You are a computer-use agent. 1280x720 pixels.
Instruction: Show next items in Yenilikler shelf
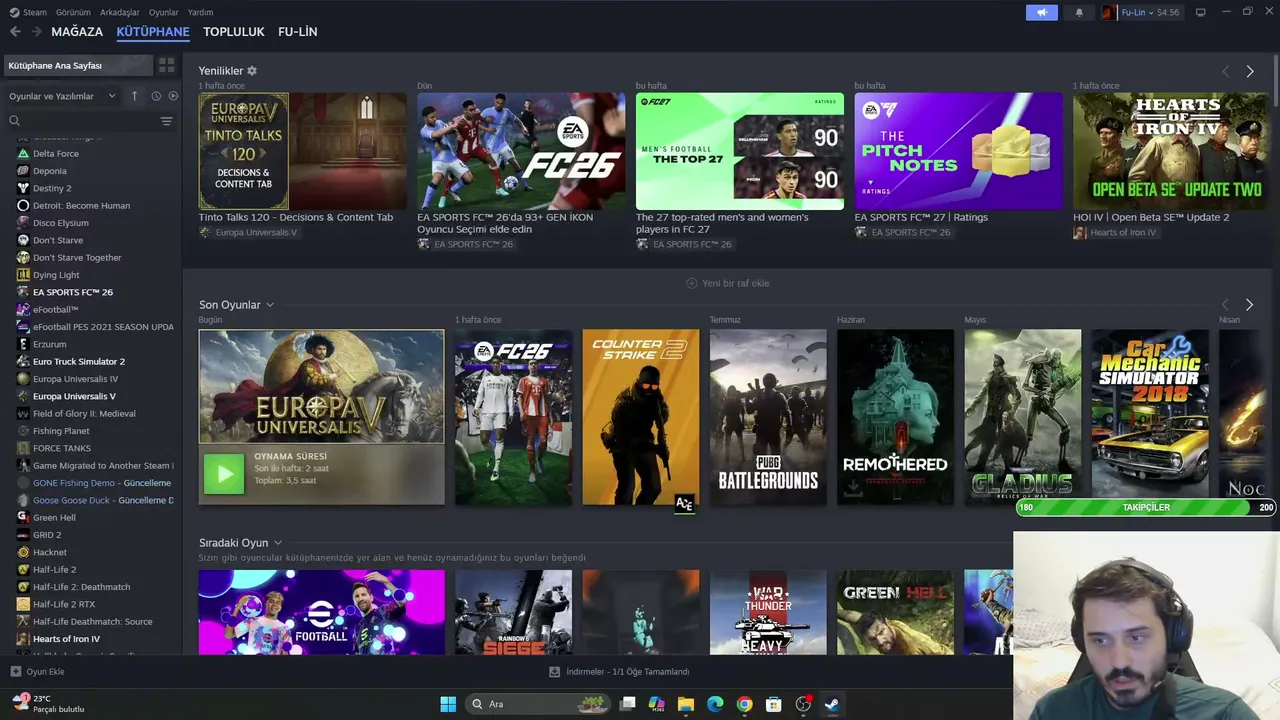pyautogui.click(x=1249, y=71)
